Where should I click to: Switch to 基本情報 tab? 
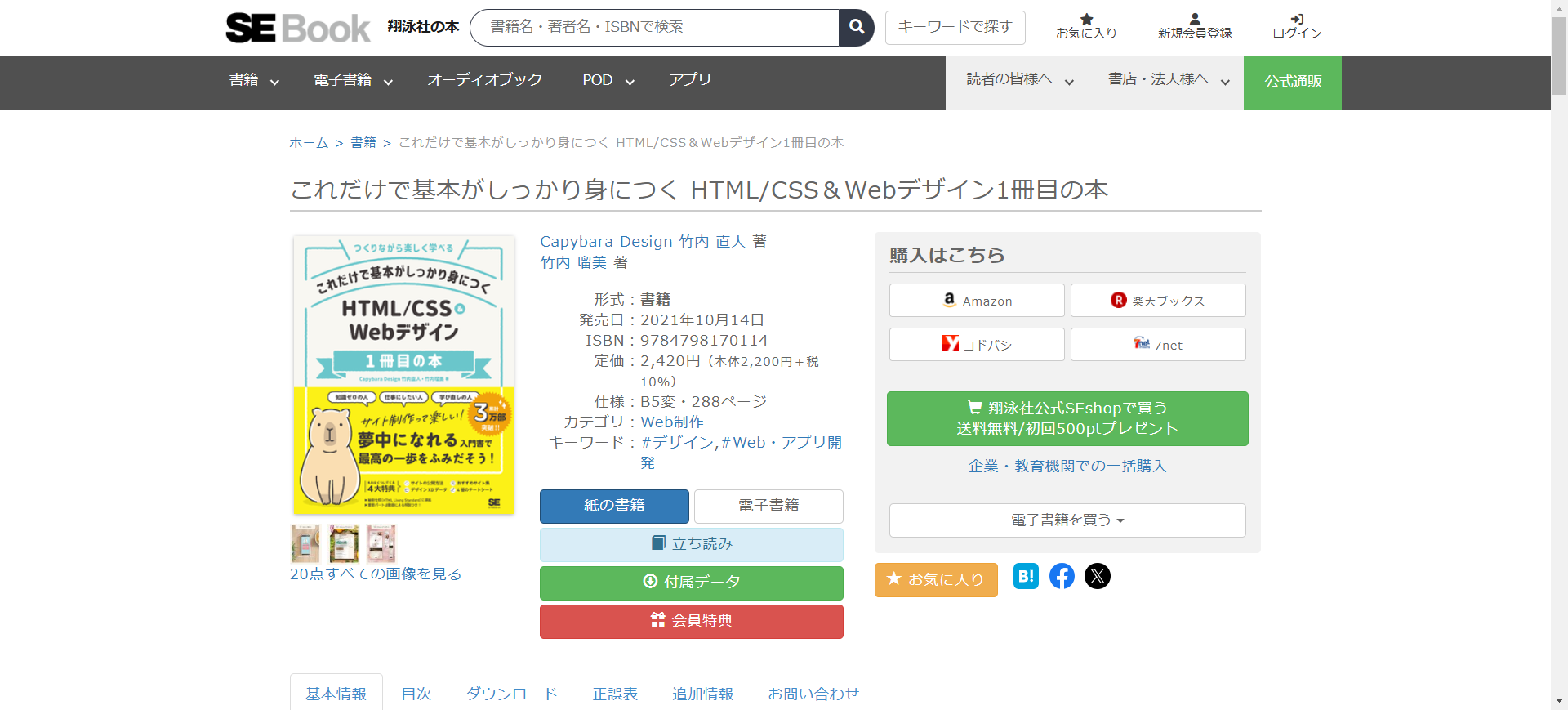336,694
